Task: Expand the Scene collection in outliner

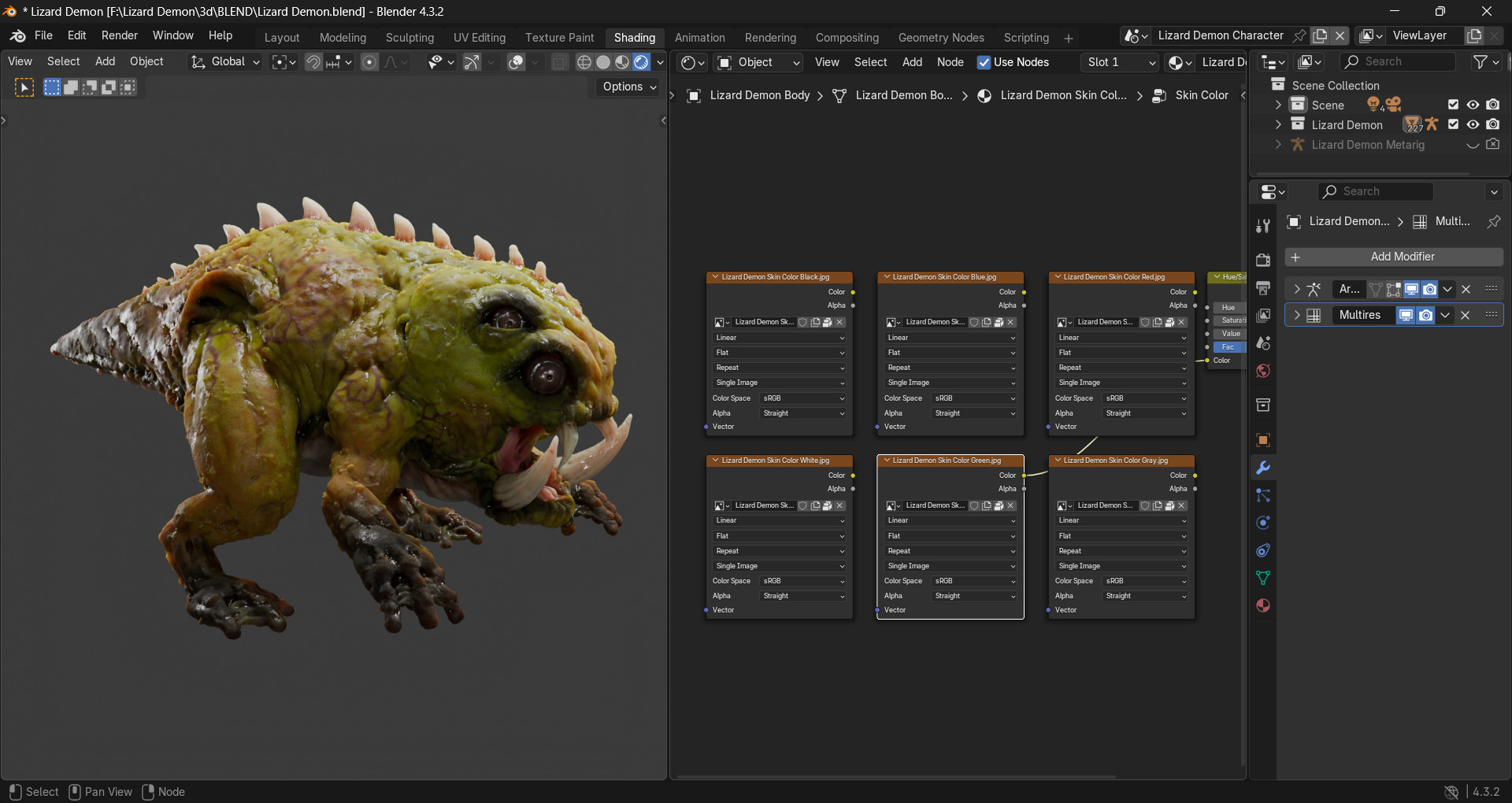Action: [1278, 105]
